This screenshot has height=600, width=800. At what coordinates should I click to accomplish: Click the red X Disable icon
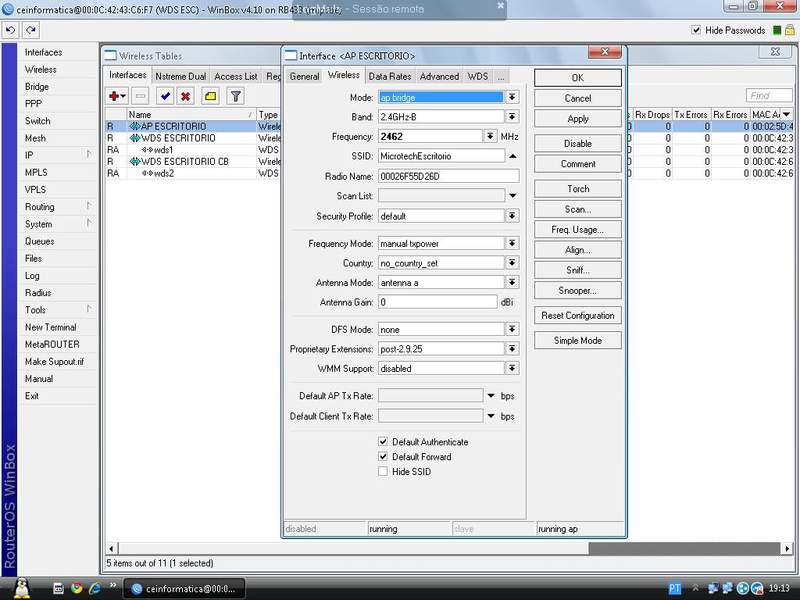click(185, 96)
